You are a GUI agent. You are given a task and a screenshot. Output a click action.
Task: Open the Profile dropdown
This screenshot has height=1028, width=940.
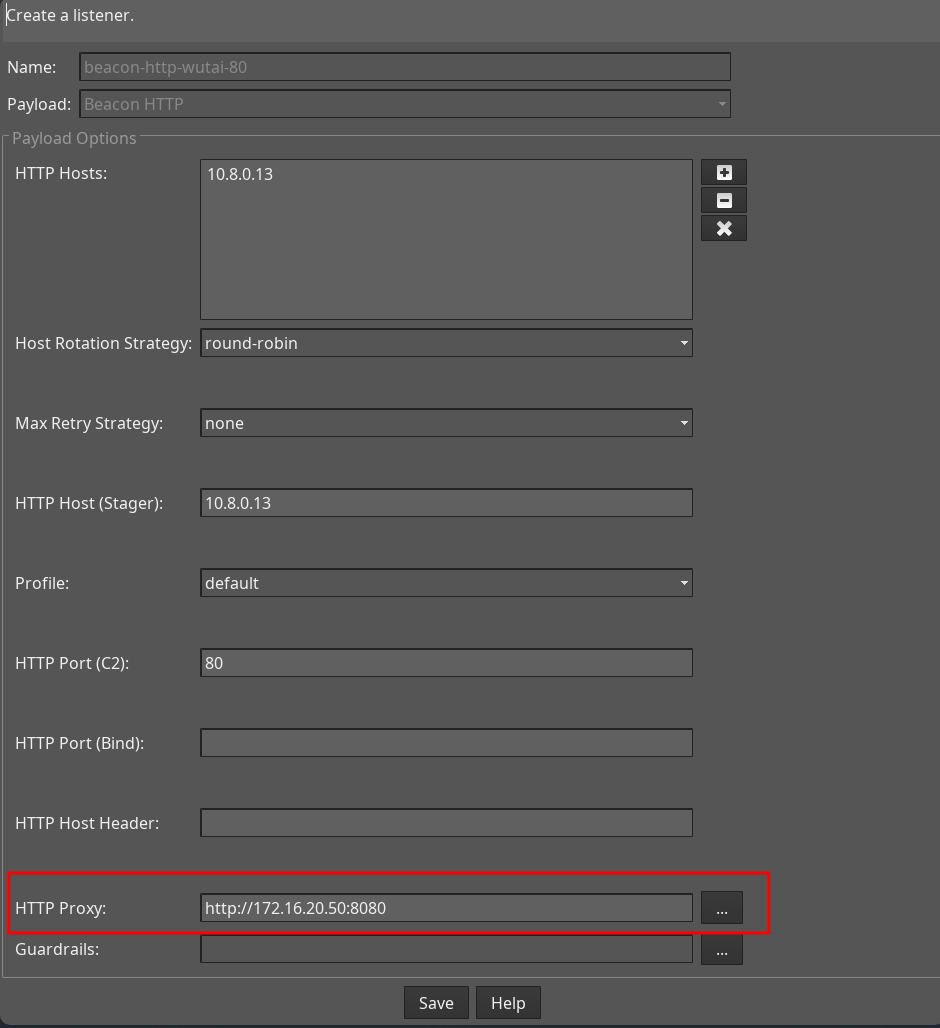coord(446,583)
